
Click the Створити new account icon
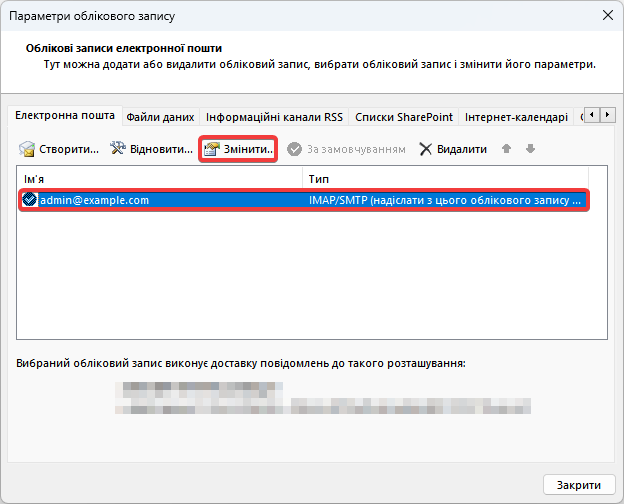pyautogui.click(x=28, y=149)
